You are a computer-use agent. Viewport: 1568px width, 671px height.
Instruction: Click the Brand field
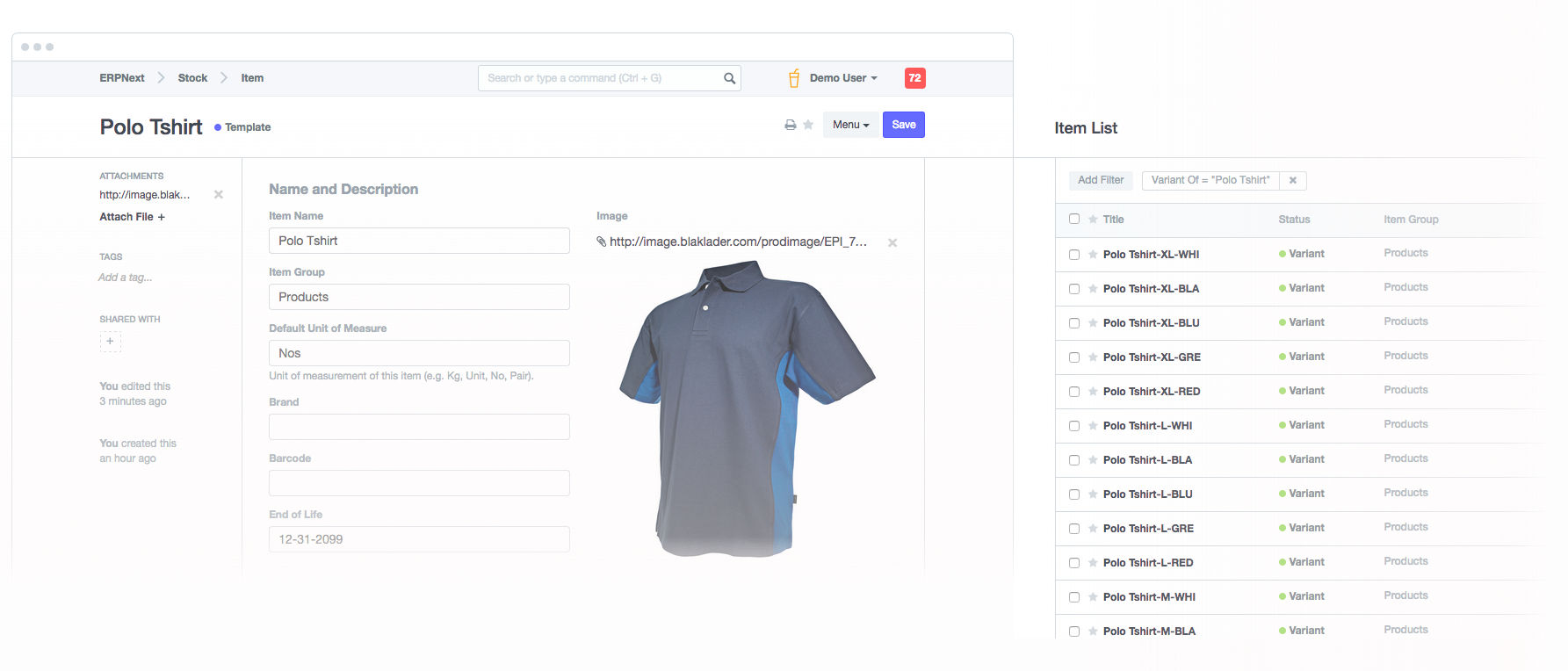(x=419, y=427)
